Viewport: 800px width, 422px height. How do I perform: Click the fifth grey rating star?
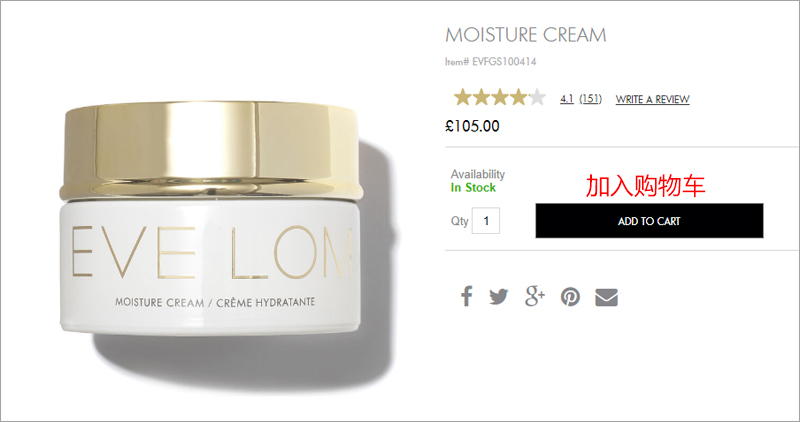(x=537, y=97)
